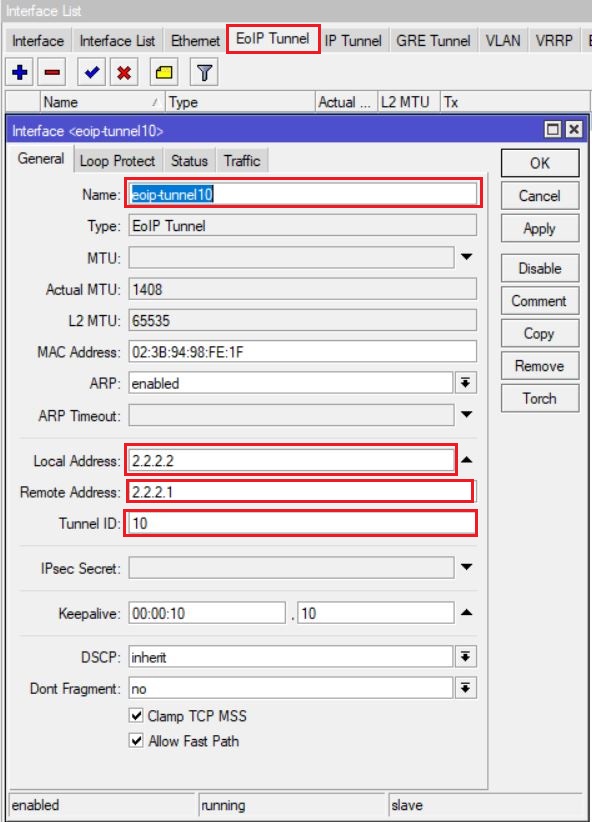The image size is (592, 822).
Task: Open the DSCP dropdown
Action: pyautogui.click(x=466, y=656)
